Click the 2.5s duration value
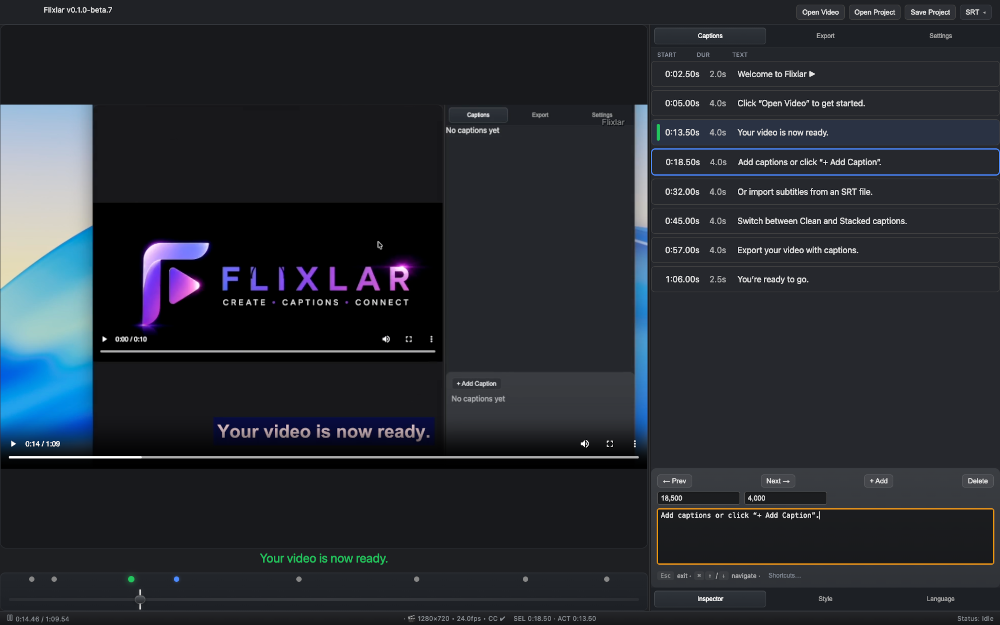 point(717,279)
